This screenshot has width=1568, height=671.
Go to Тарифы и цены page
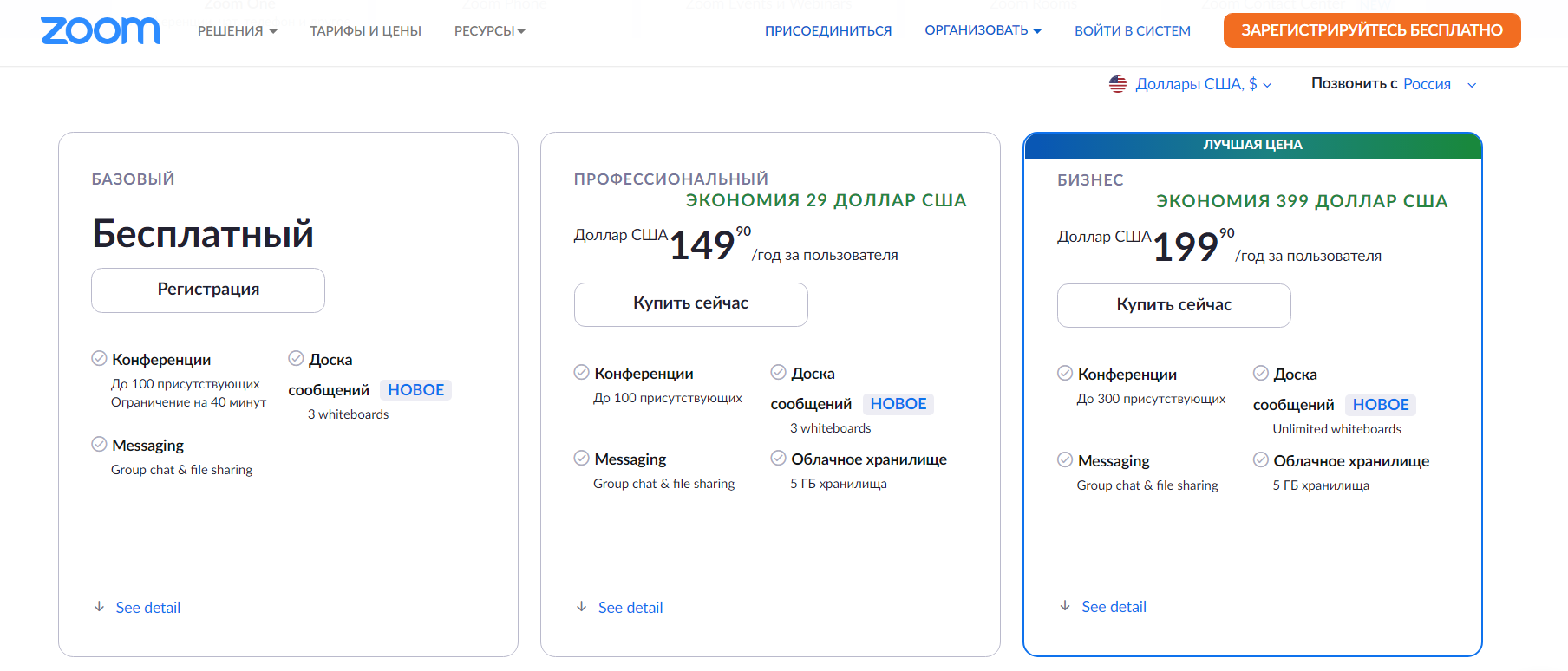pos(365,31)
